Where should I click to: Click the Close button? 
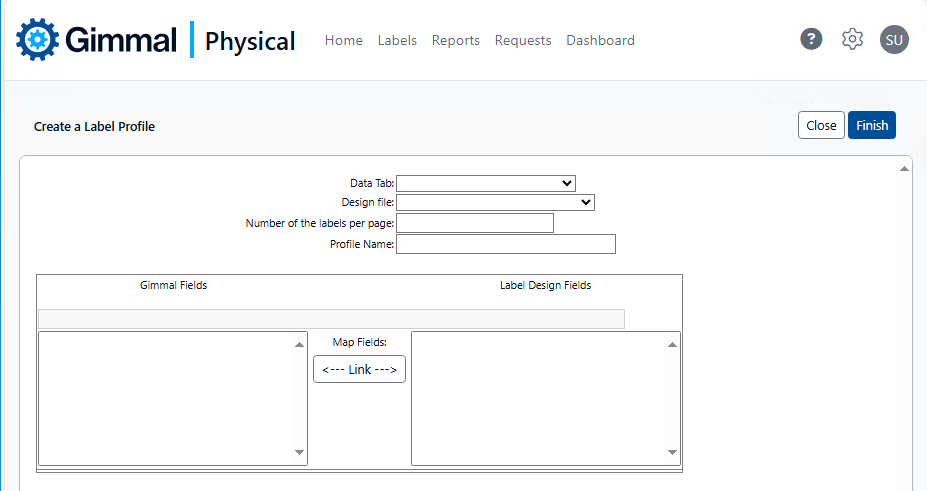821,125
